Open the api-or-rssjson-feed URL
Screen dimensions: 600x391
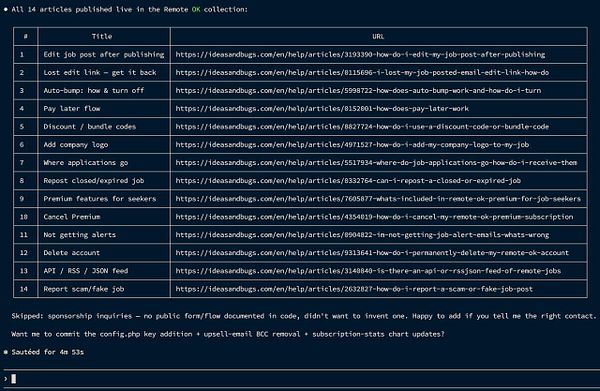click(x=368, y=270)
